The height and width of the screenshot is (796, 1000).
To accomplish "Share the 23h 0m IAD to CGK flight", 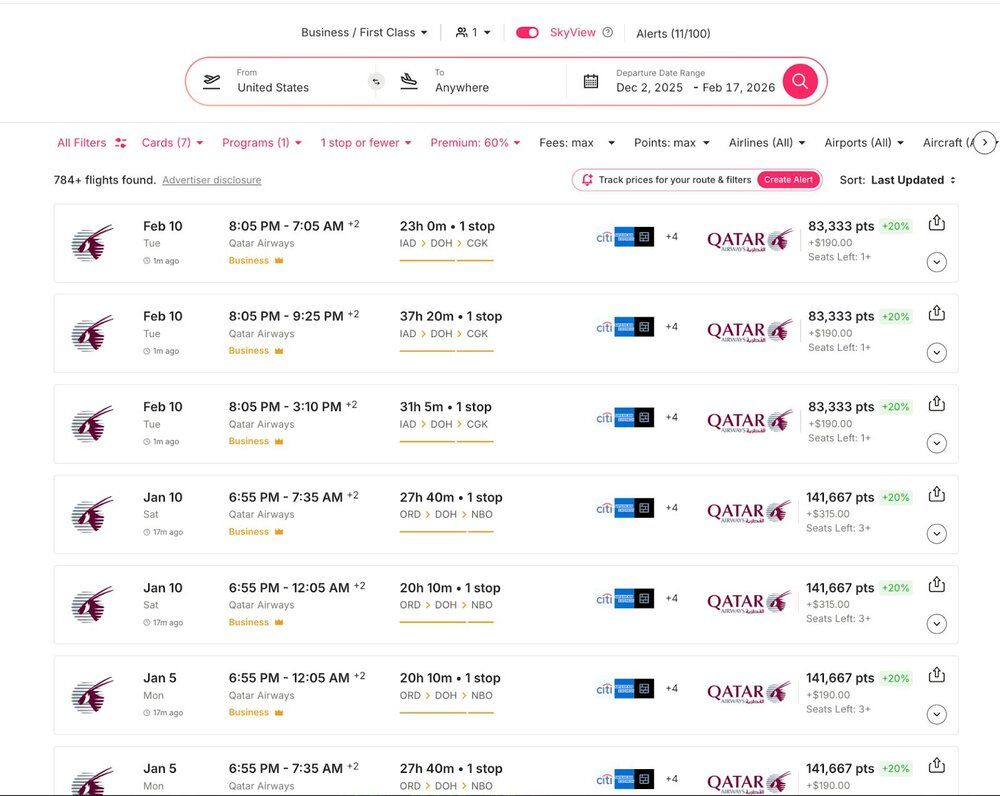I will coord(936,223).
